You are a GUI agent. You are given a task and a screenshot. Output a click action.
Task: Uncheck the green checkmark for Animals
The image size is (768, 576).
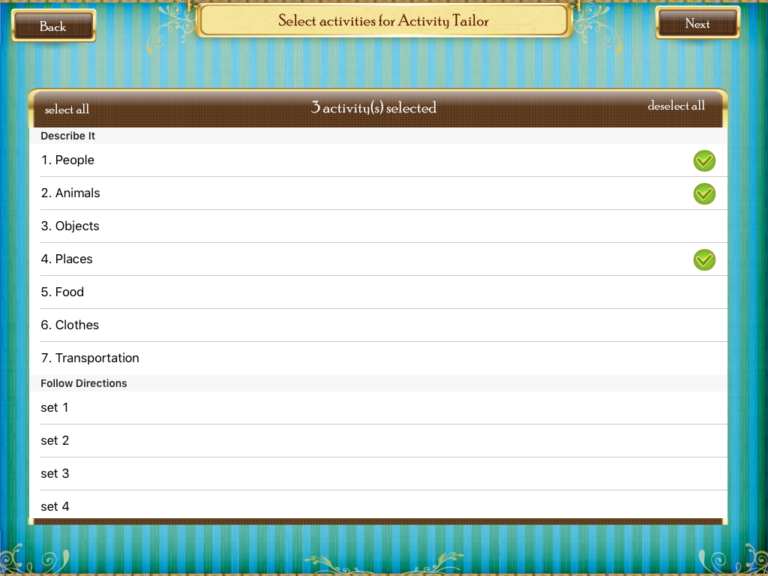point(704,193)
